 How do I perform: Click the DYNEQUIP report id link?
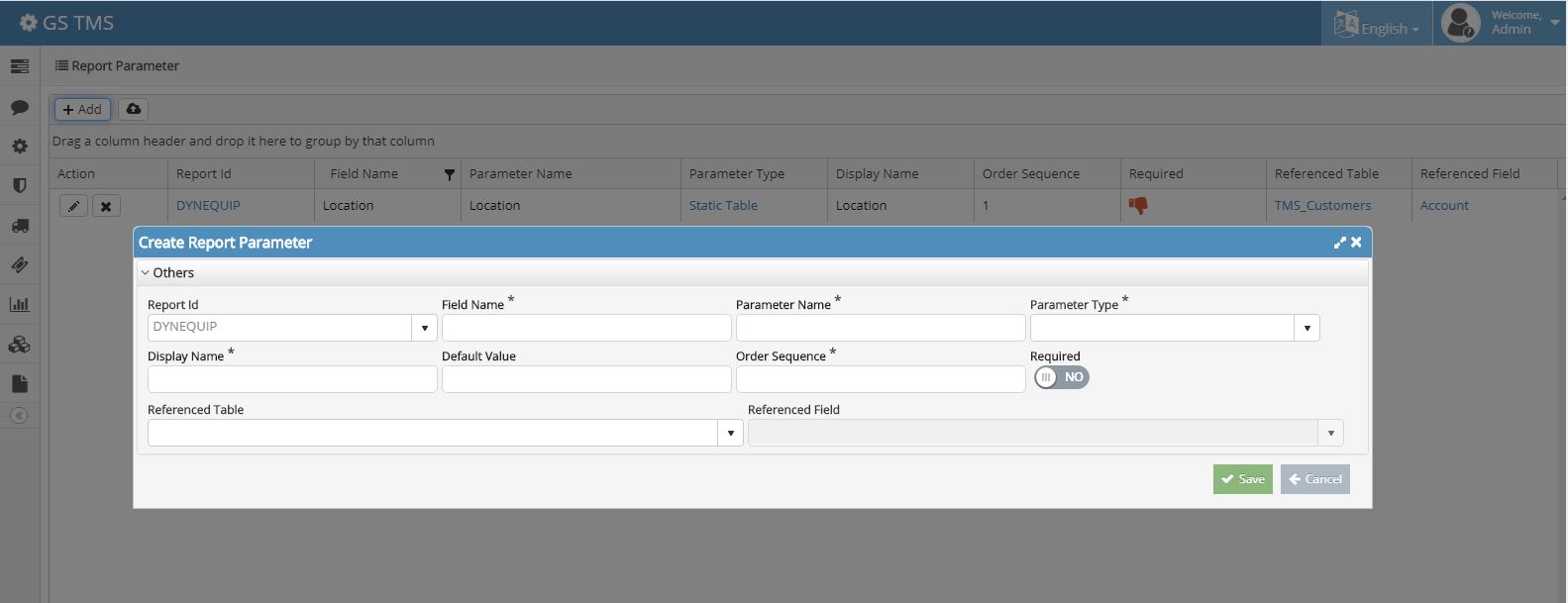point(208,205)
